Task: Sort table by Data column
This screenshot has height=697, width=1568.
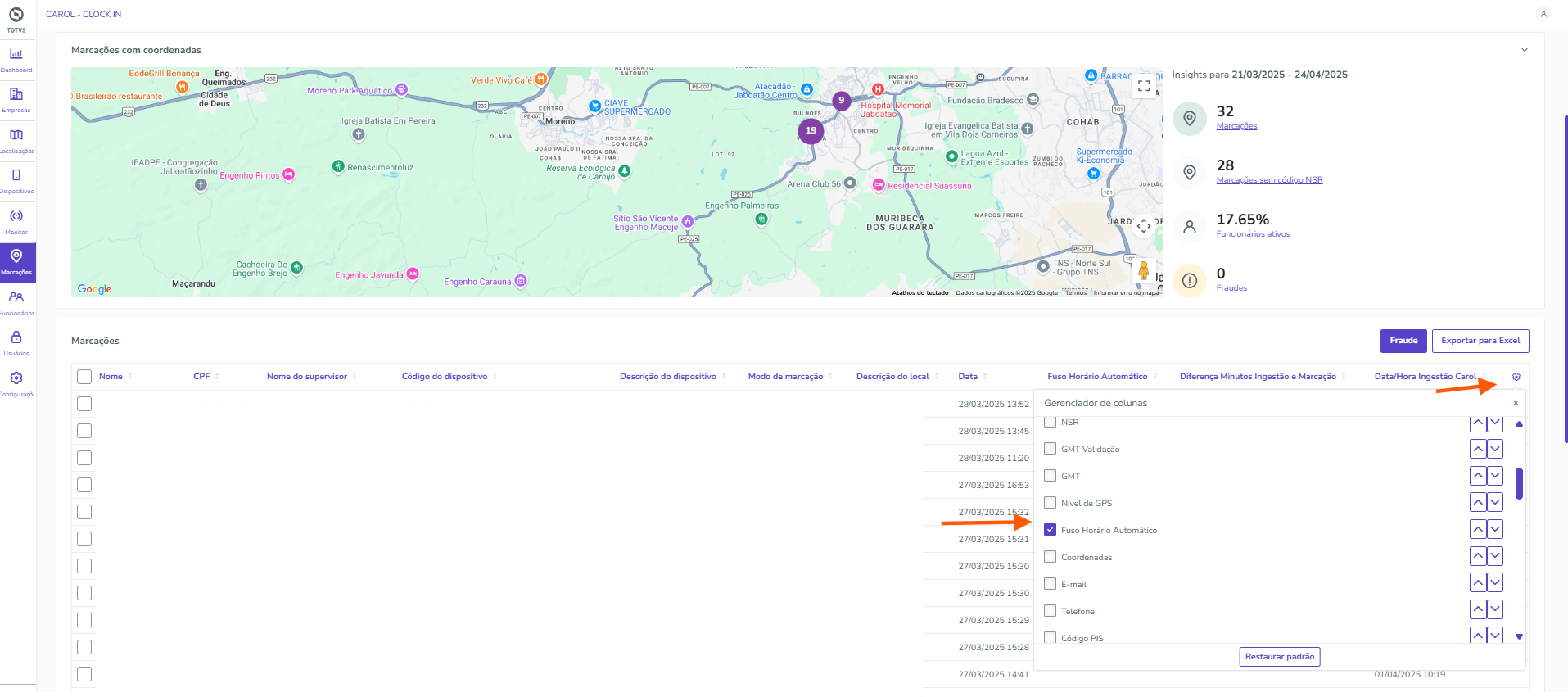Action: tap(973, 377)
